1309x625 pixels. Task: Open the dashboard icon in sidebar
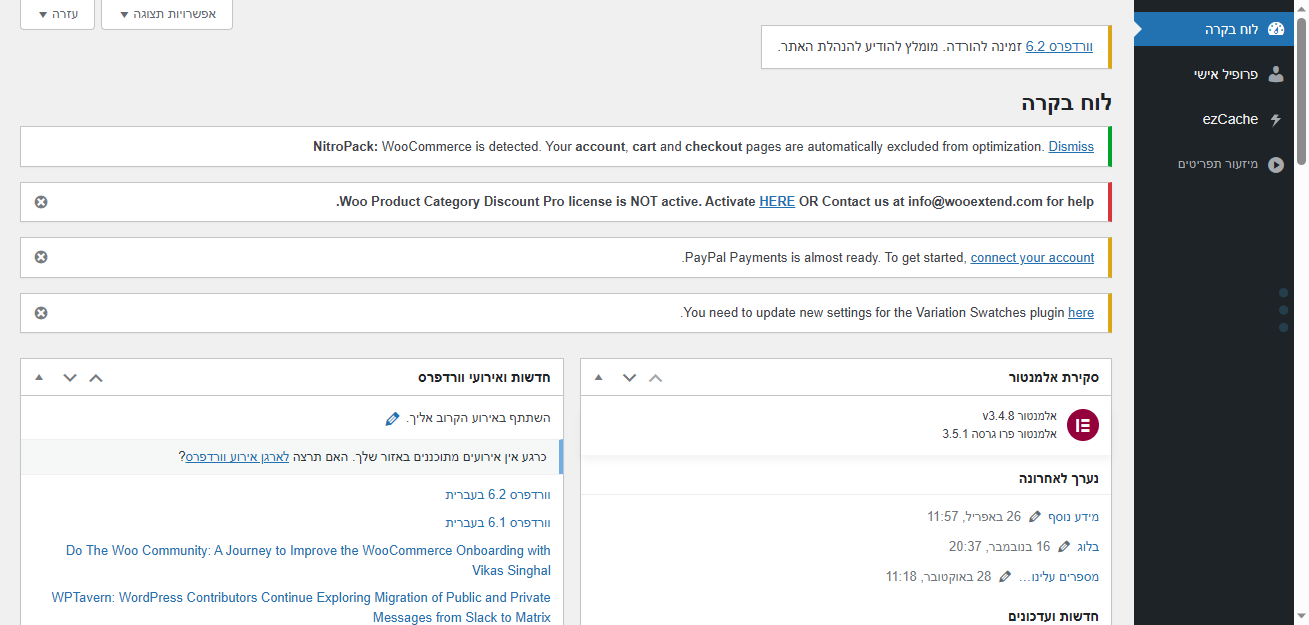[1275, 29]
